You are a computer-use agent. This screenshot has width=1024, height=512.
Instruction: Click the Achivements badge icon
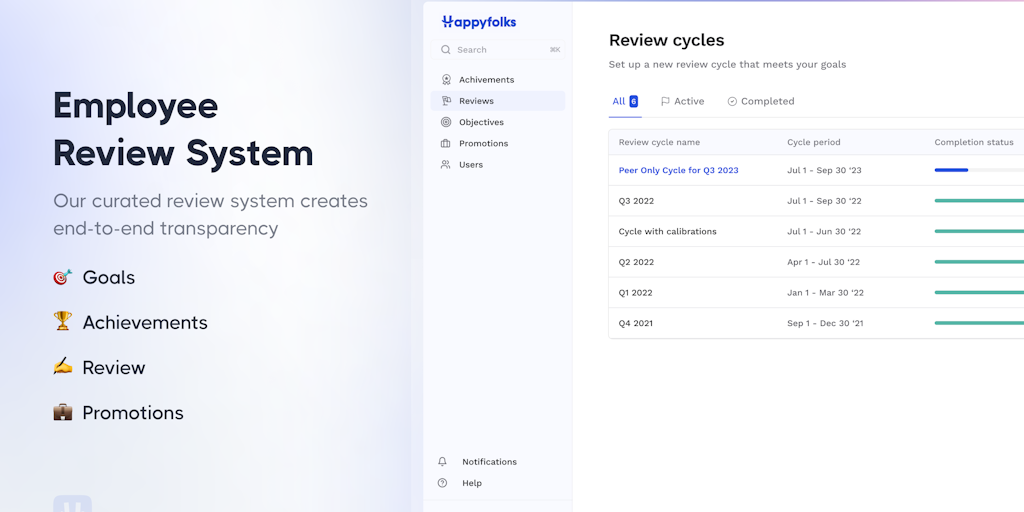pos(446,80)
